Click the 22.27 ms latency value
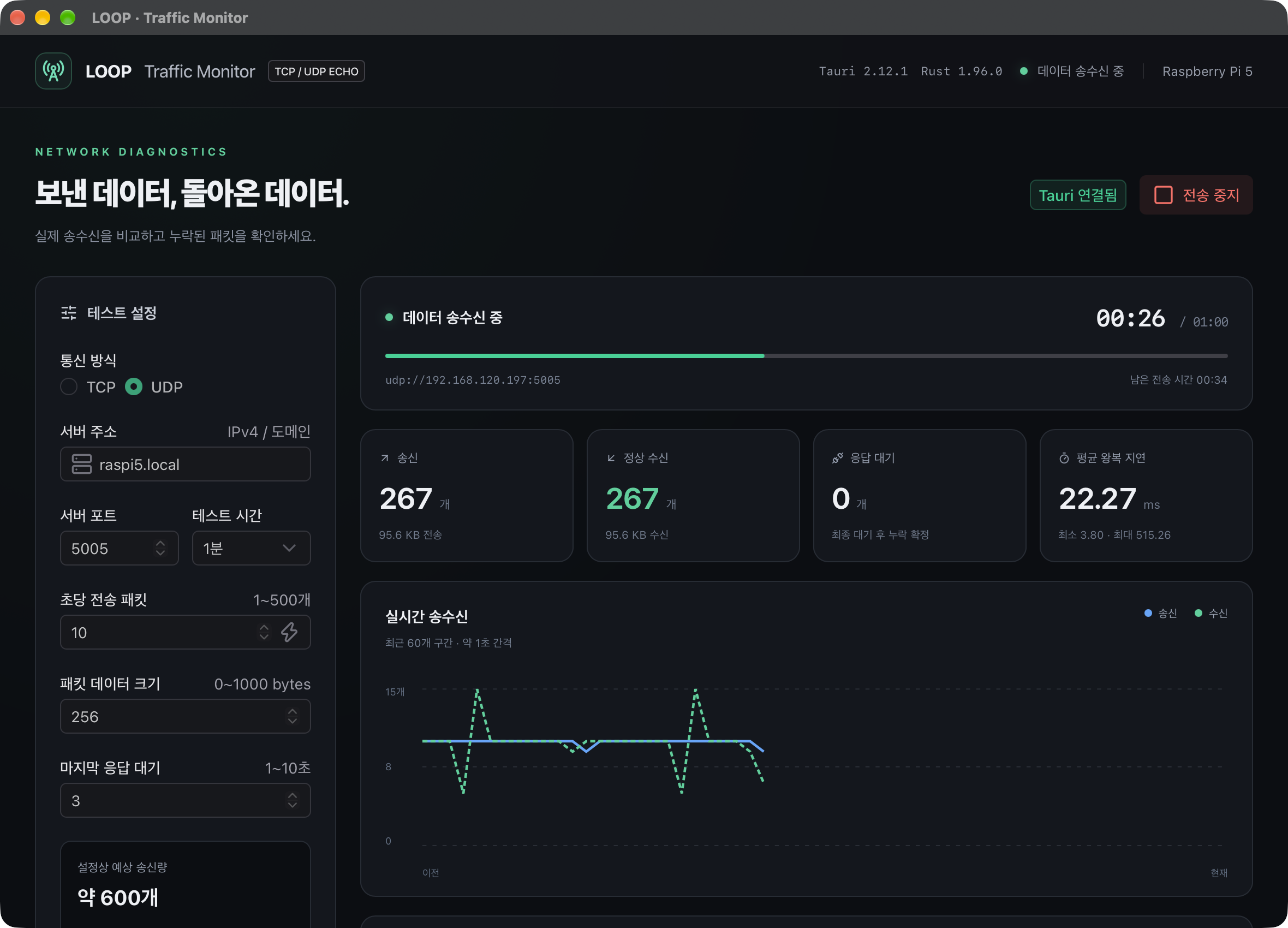1288x928 pixels. coord(1109,498)
